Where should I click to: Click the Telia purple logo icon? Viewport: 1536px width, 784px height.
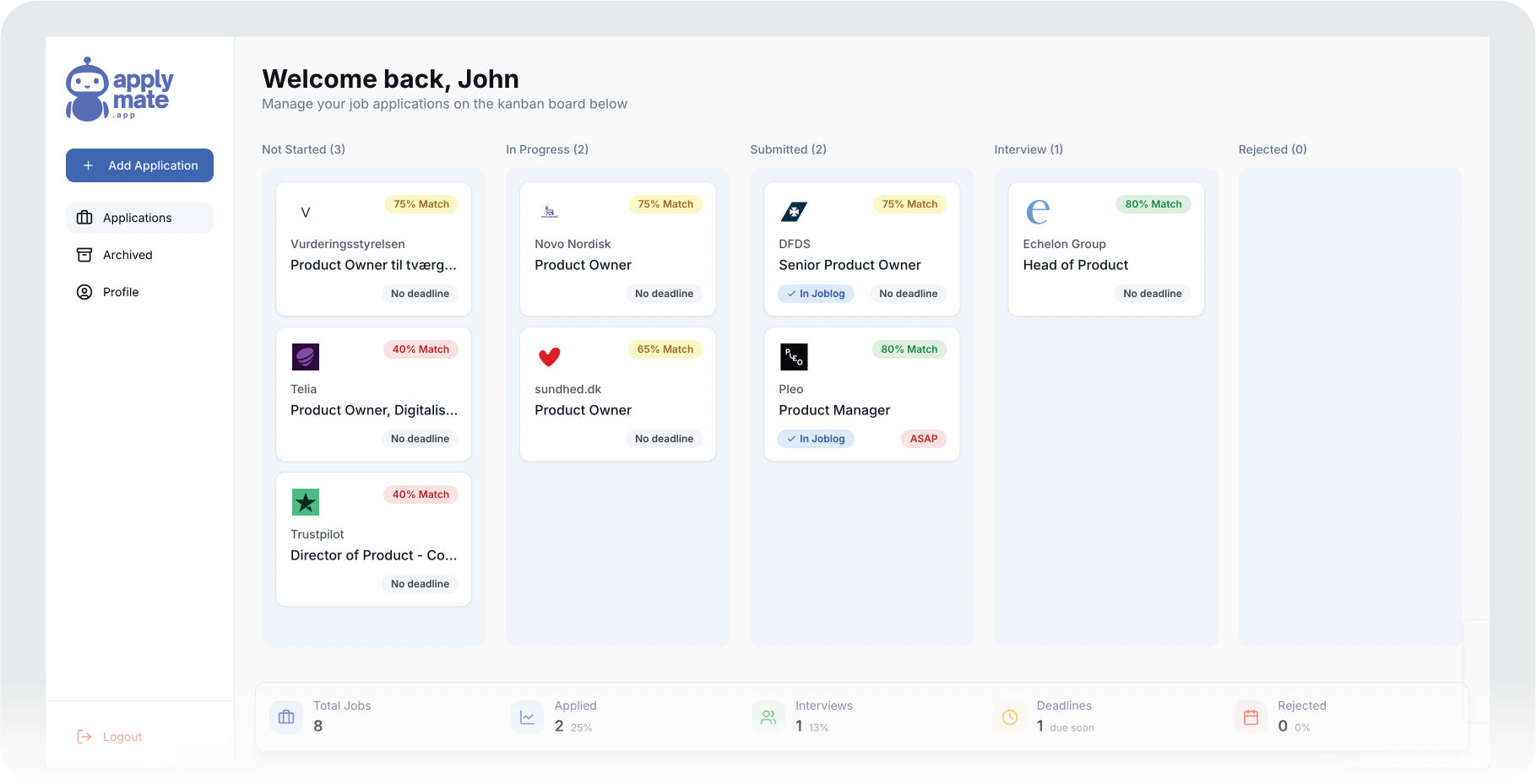(305, 357)
